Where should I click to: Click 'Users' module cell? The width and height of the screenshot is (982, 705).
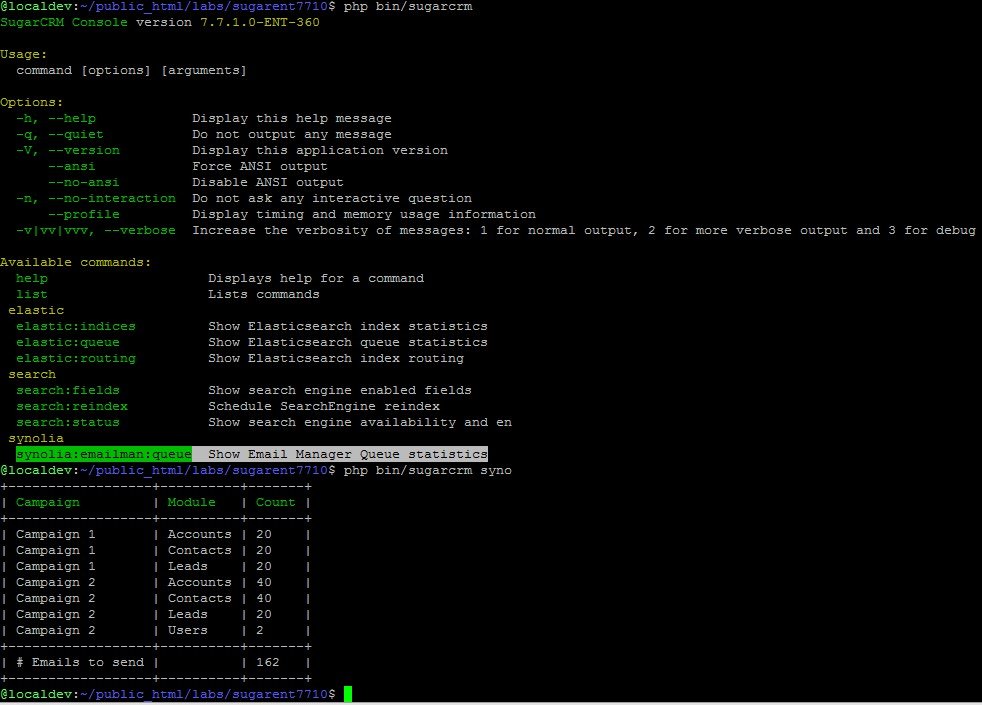tap(188, 630)
